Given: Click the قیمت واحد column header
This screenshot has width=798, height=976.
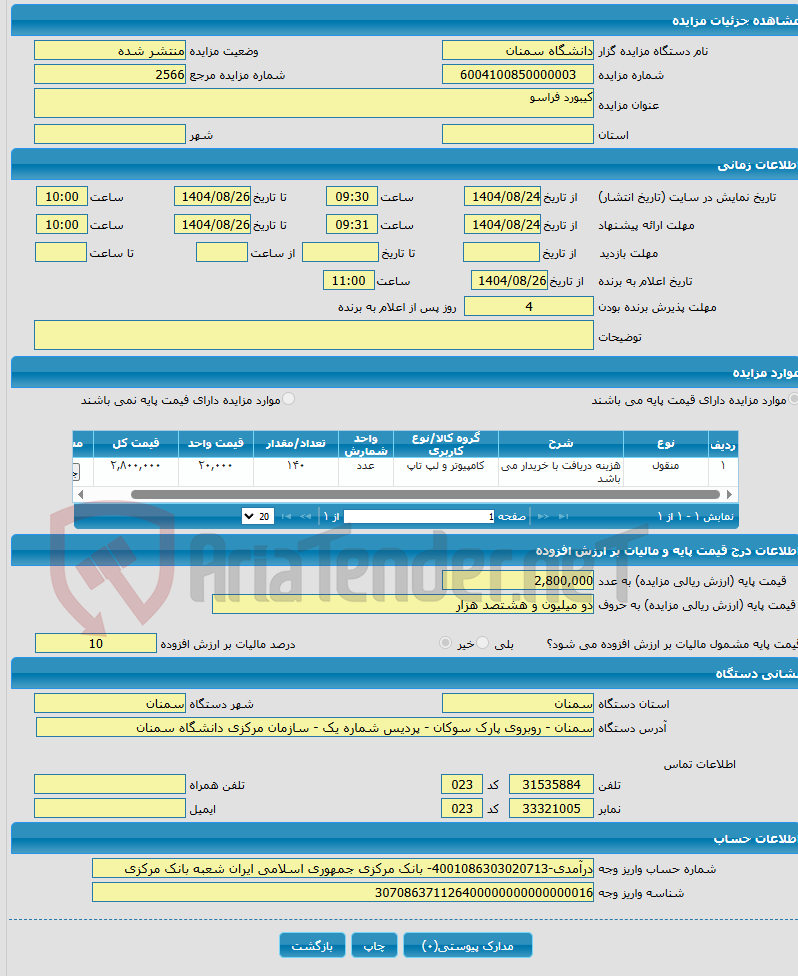Looking at the screenshot, I should click(x=215, y=444).
